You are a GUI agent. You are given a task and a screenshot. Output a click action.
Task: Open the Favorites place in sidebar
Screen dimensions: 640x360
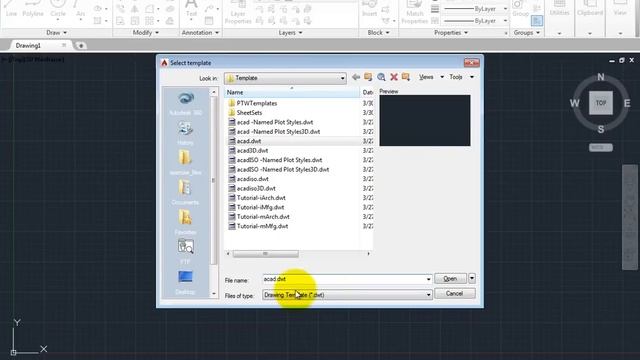click(x=185, y=223)
